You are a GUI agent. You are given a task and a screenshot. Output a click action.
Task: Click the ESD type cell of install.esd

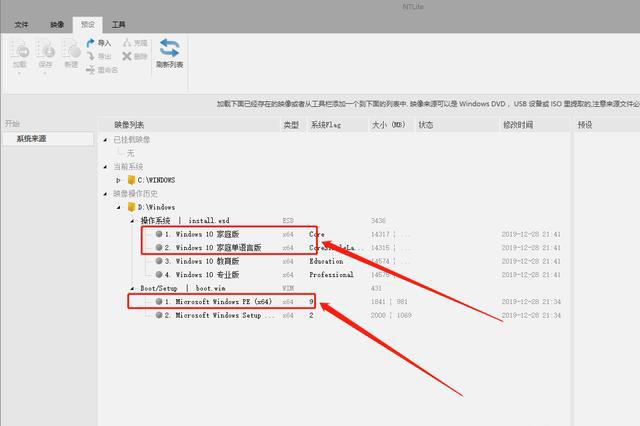pos(288,221)
